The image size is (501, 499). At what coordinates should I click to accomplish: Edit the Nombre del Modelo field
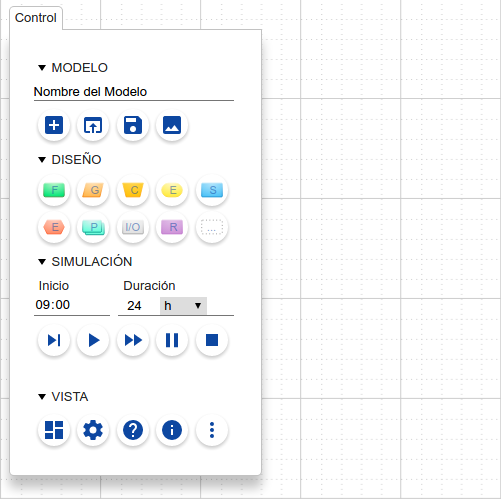(x=134, y=92)
